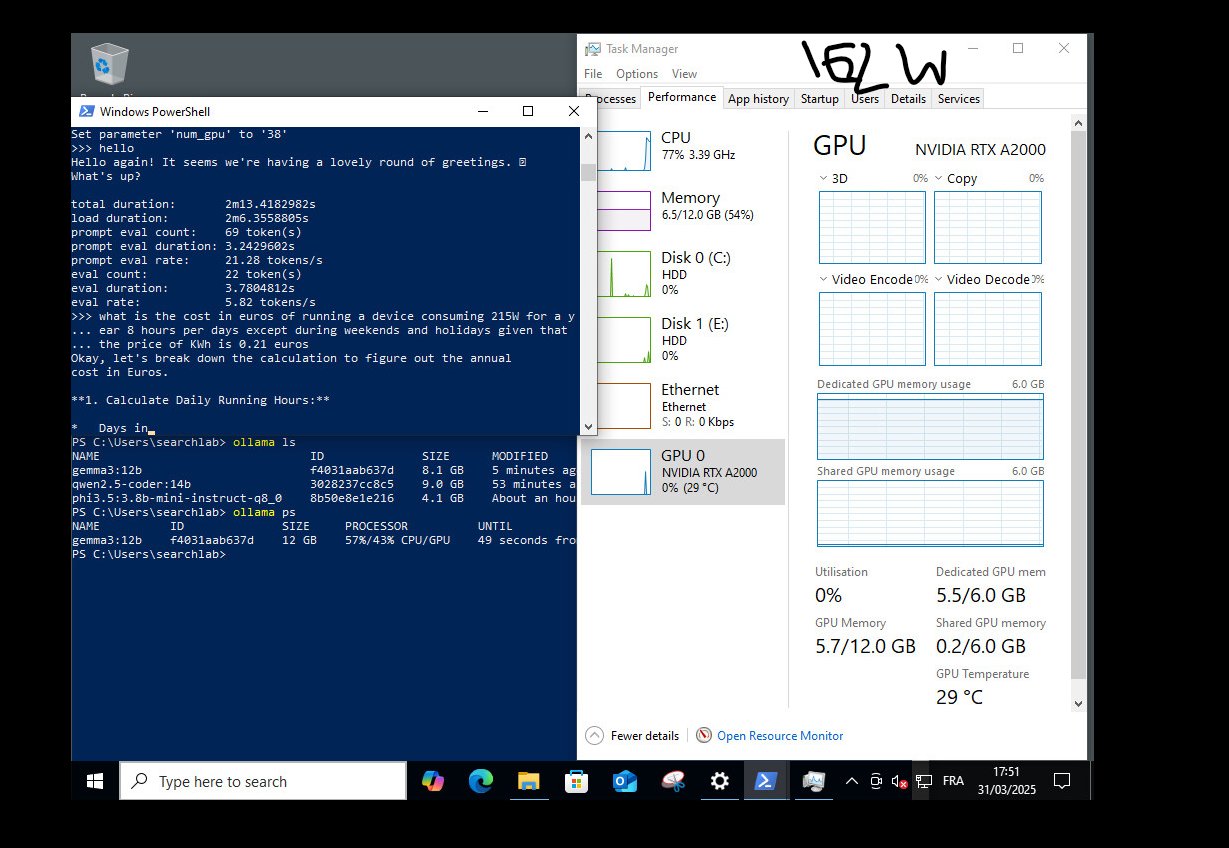
Task: Change FRA input language
Action: (953, 781)
